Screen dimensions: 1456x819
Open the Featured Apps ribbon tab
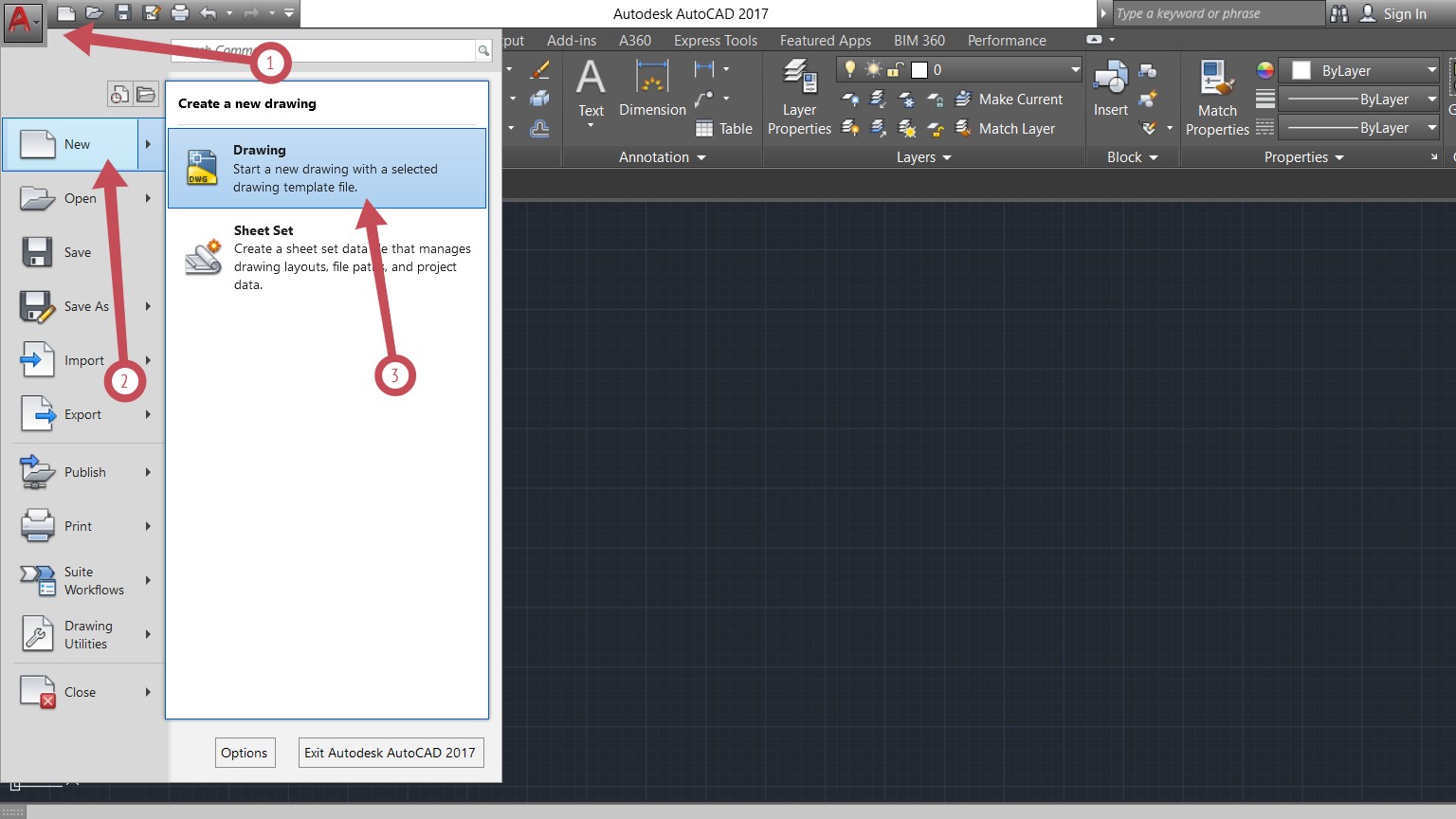[826, 40]
